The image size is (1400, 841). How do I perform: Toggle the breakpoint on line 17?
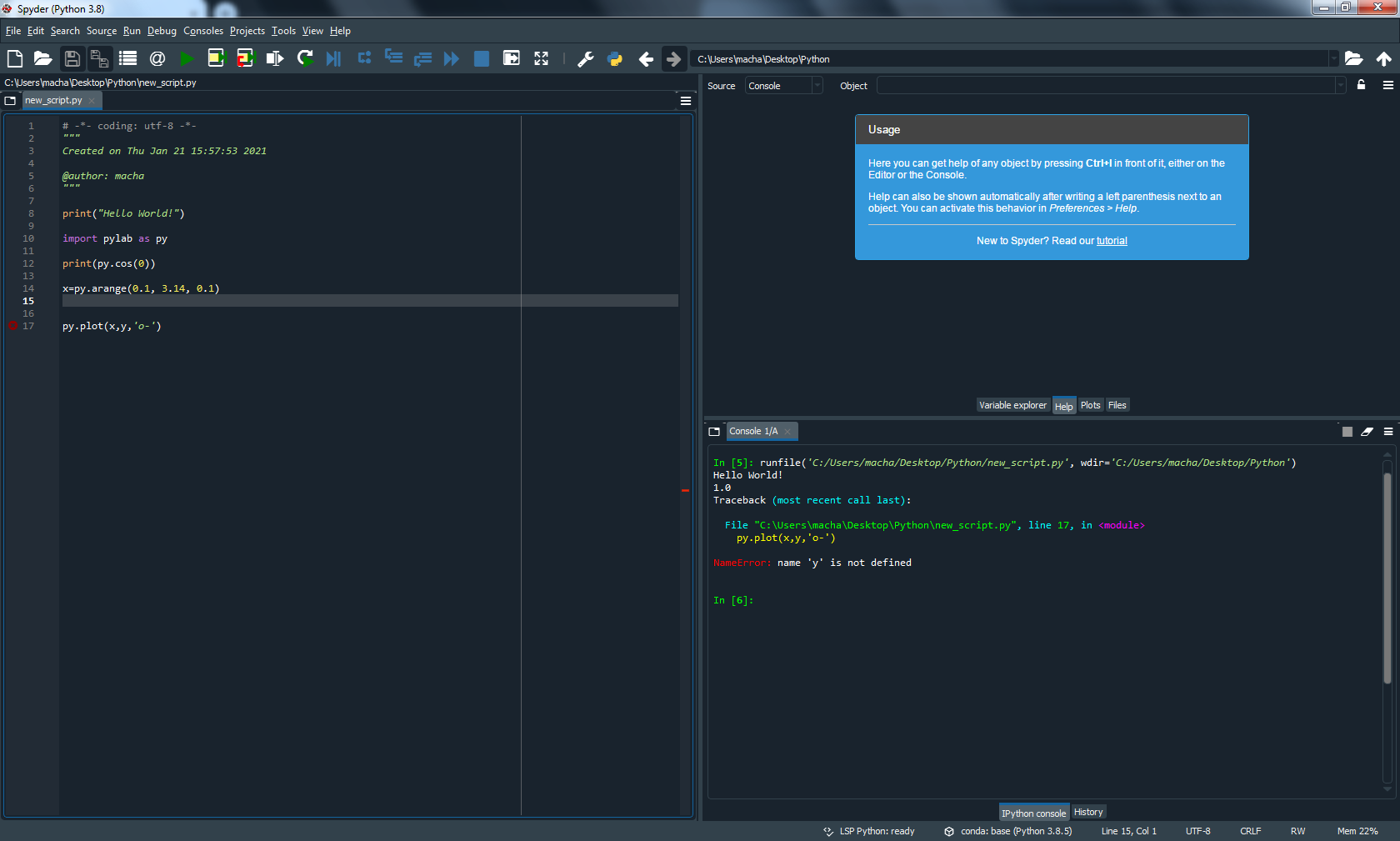click(x=12, y=326)
